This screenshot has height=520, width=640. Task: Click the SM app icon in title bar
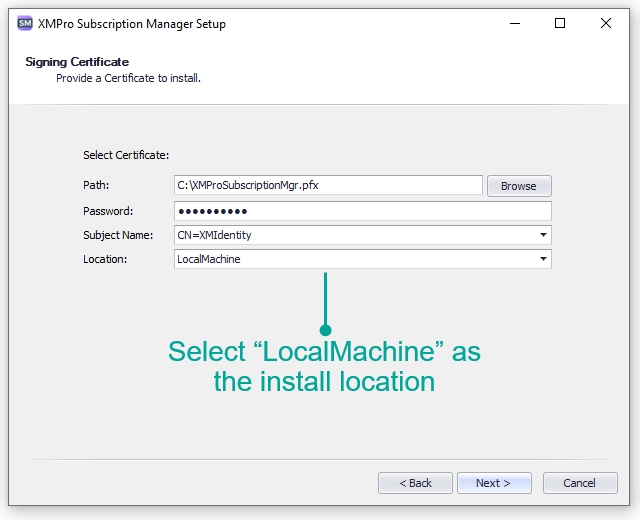(x=25, y=23)
